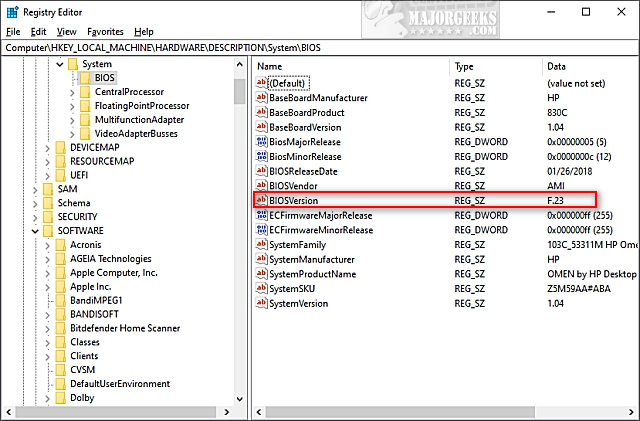
Task: Collapse the SOFTWARE key
Action: coord(36,231)
